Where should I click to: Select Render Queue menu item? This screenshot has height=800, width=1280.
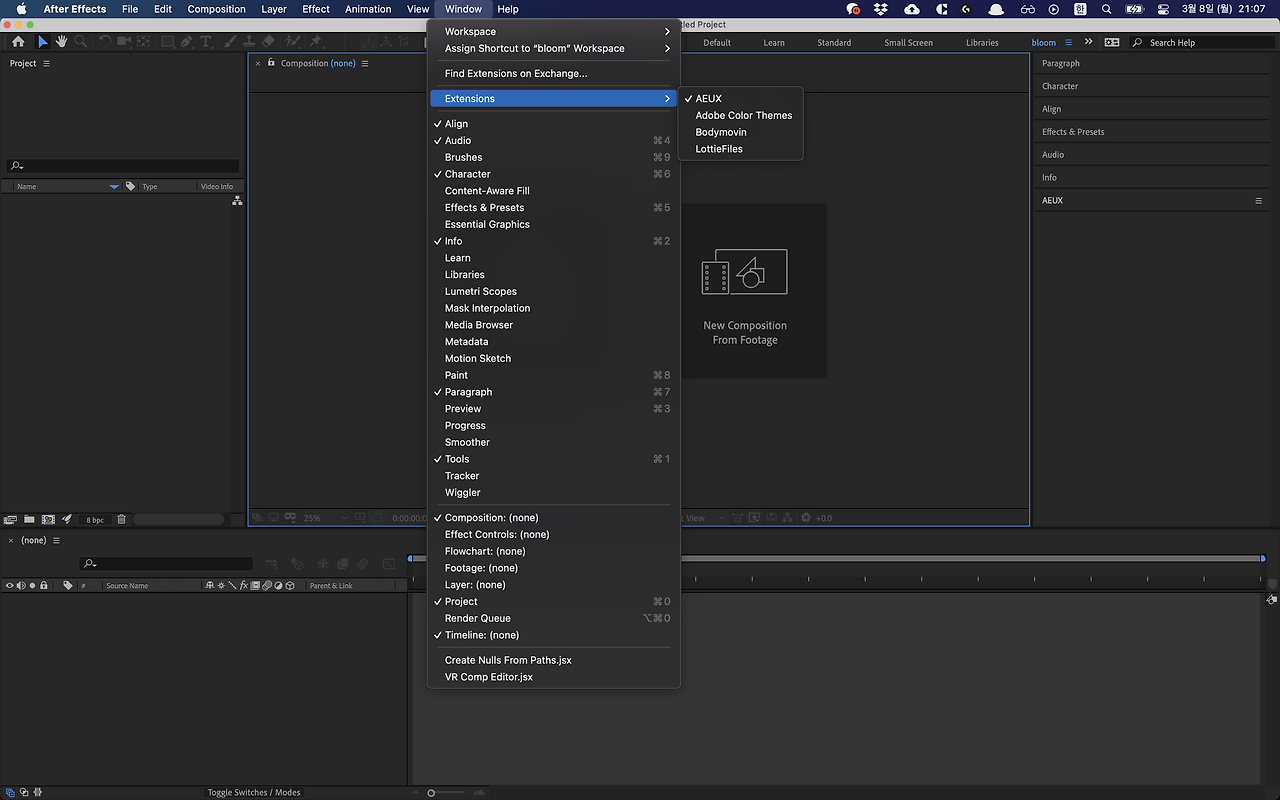pos(554,619)
